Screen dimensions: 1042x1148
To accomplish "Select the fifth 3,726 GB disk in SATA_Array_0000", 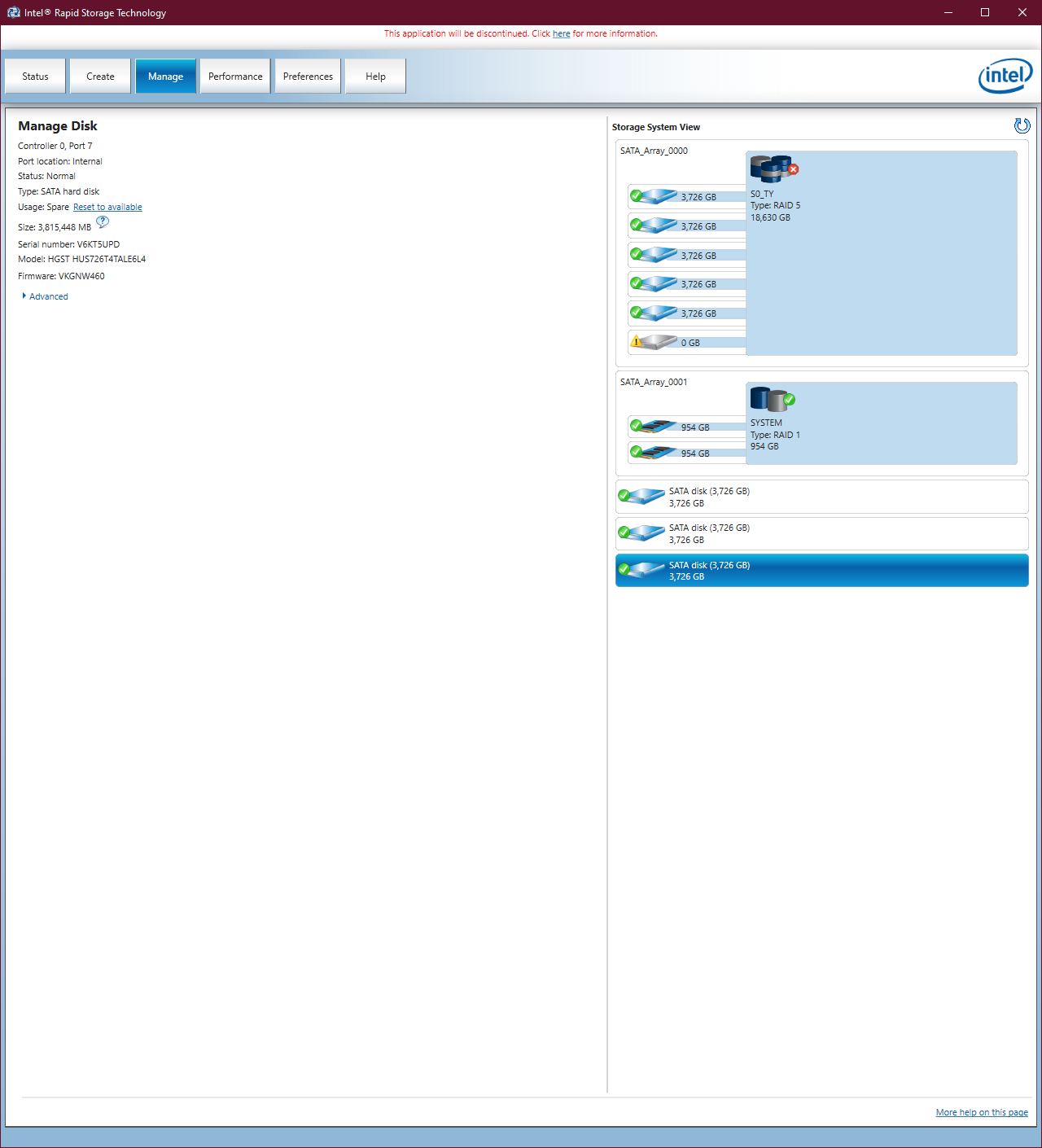I will pos(687,313).
